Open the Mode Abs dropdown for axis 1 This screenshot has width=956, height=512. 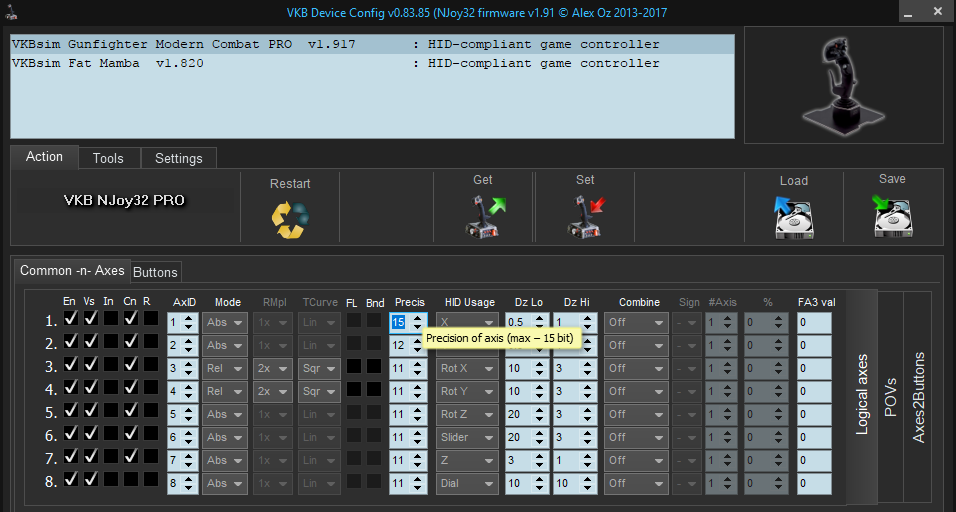224,322
